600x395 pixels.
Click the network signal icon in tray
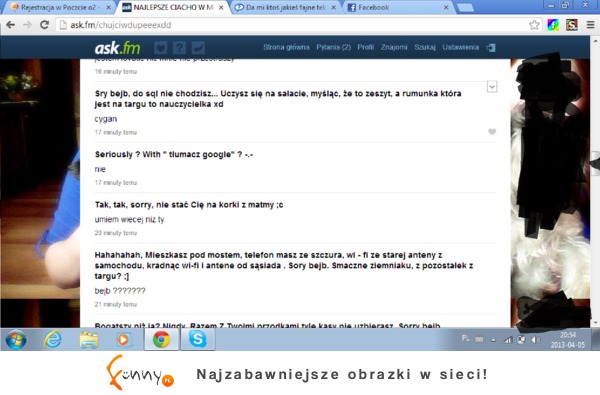coord(507,340)
